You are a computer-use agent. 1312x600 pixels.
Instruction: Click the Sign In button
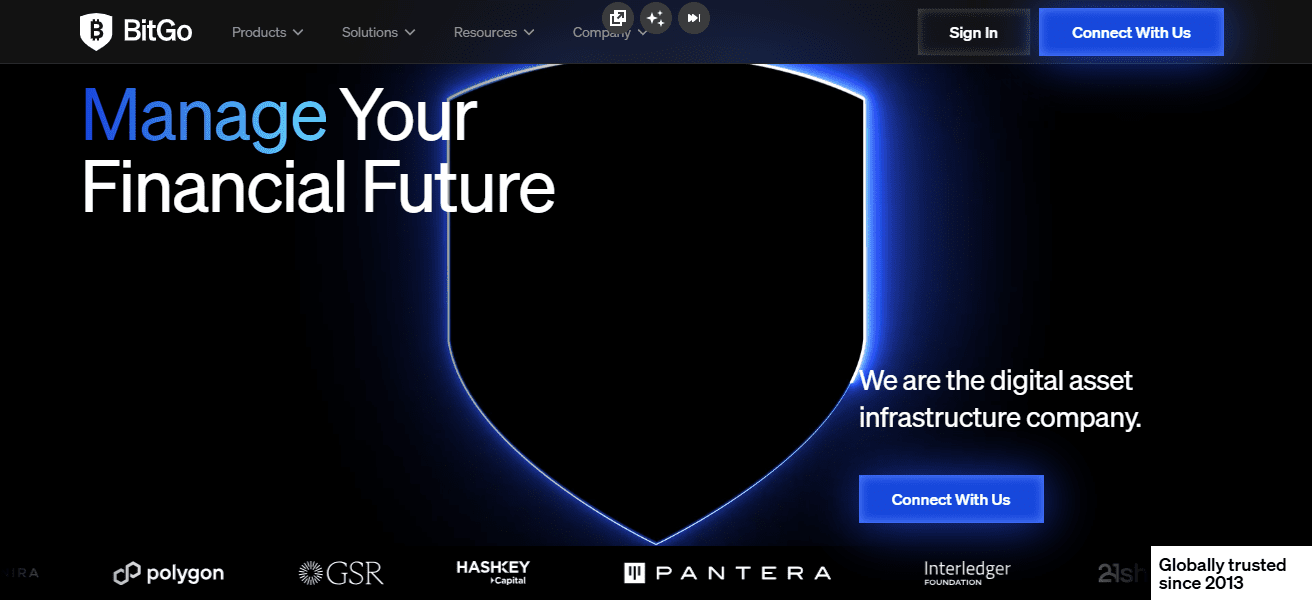tap(973, 32)
